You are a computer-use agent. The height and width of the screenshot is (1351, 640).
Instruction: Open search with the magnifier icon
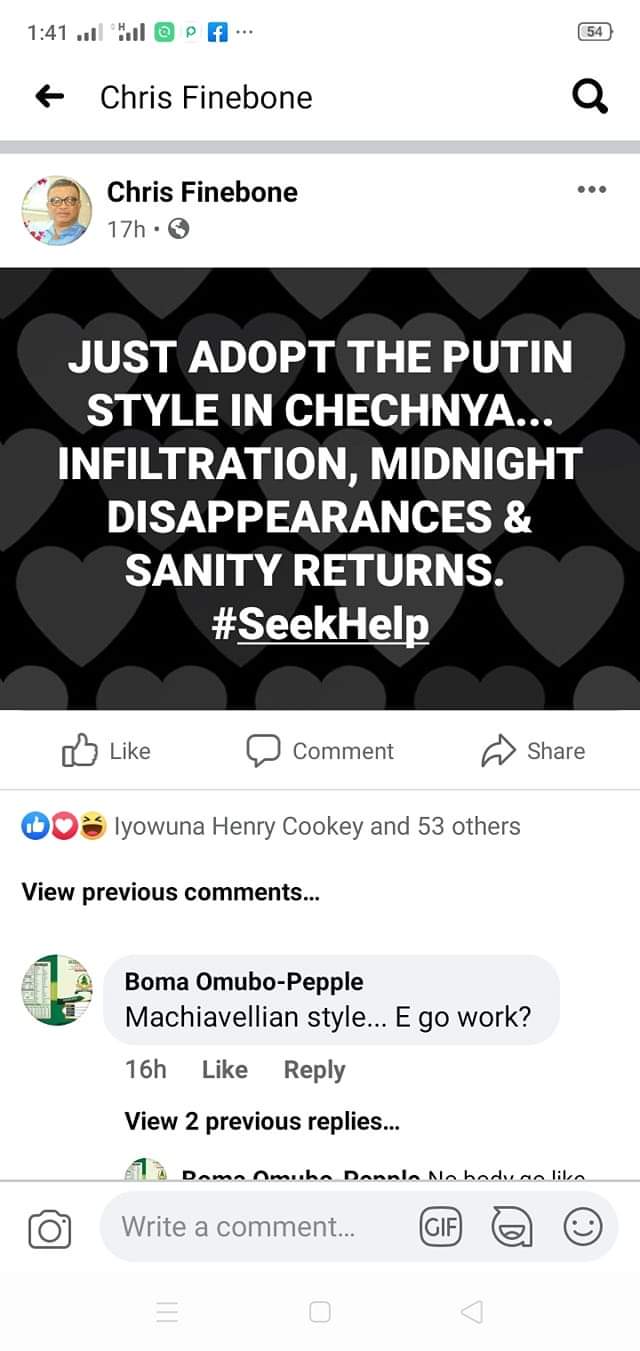click(589, 97)
